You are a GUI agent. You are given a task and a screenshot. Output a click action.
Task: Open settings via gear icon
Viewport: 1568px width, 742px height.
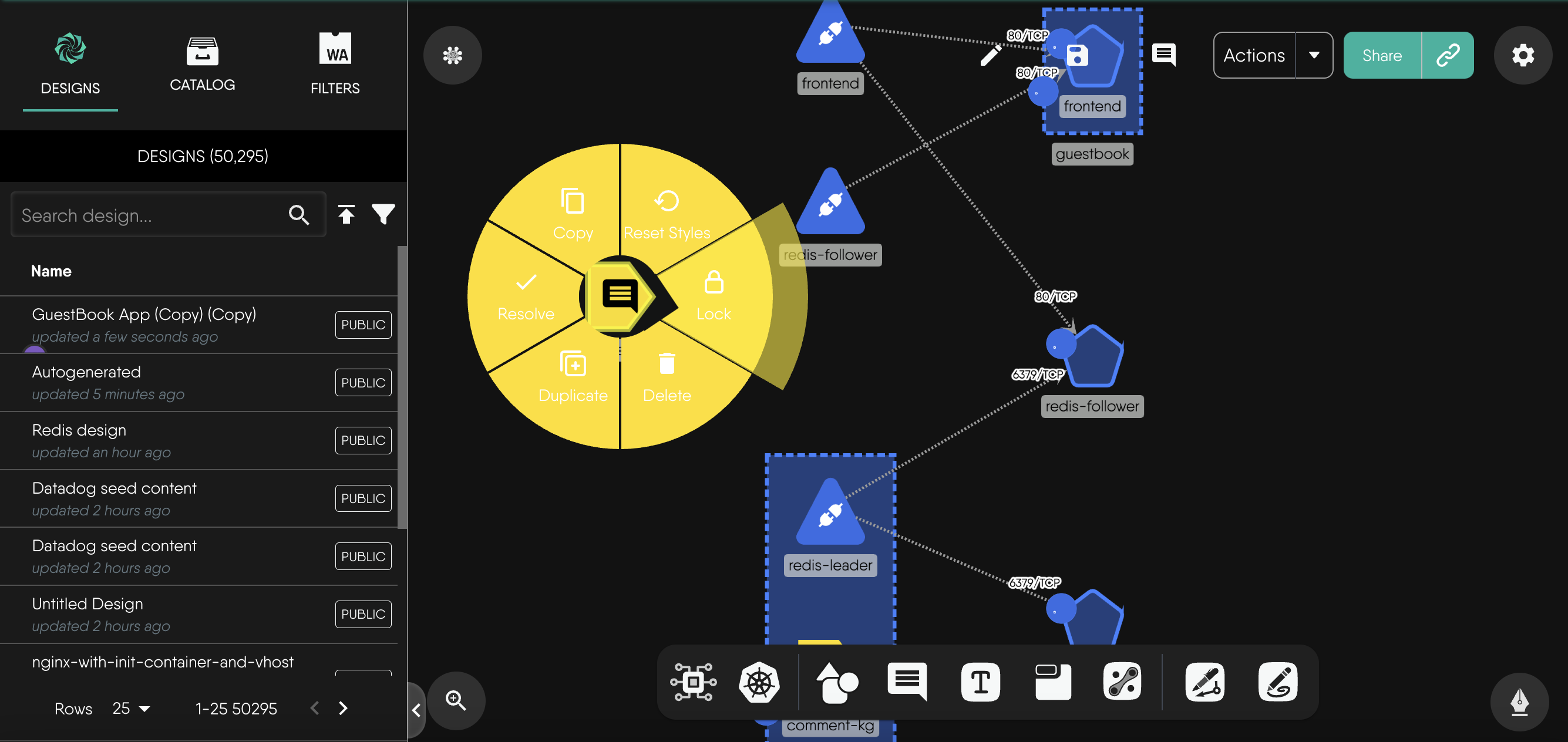1522,55
